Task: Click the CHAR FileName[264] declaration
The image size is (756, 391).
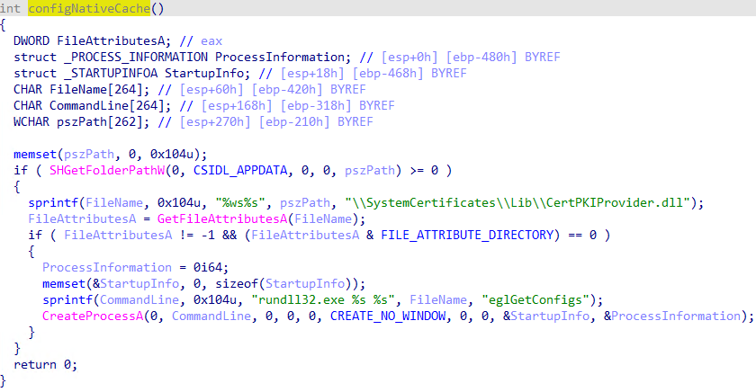Action: [82, 90]
